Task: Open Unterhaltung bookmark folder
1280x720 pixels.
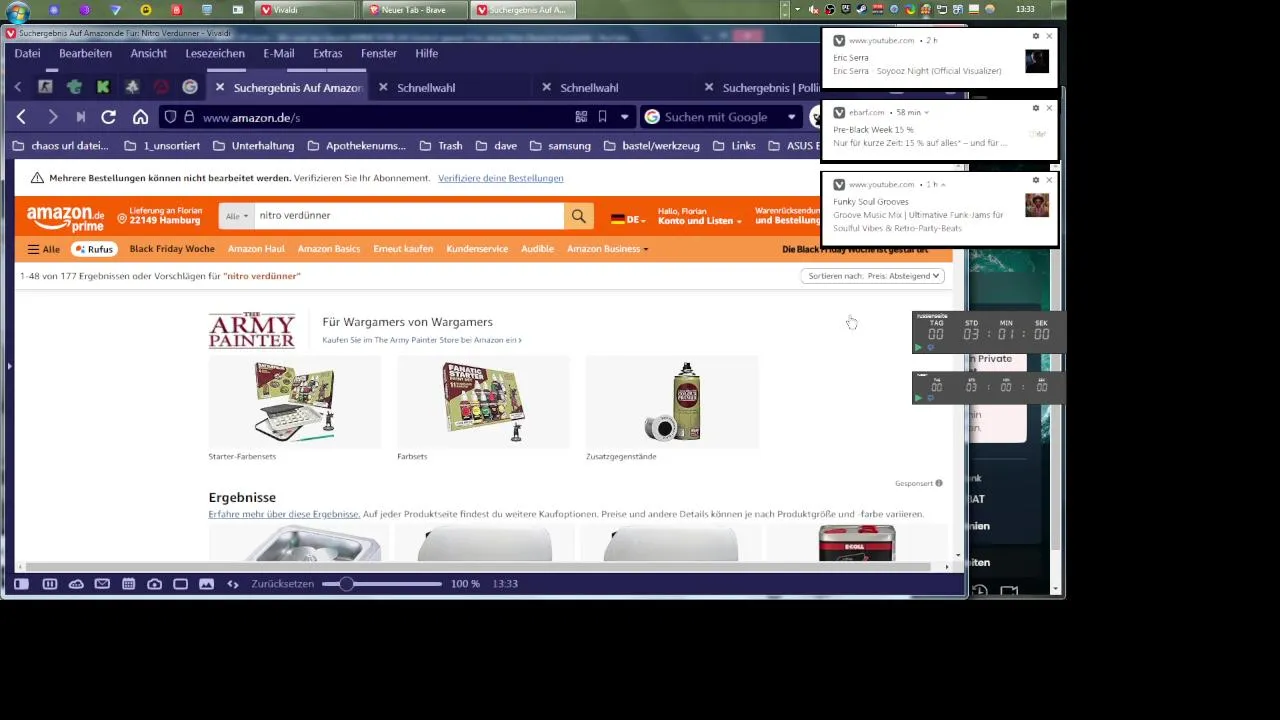Action: (253, 146)
